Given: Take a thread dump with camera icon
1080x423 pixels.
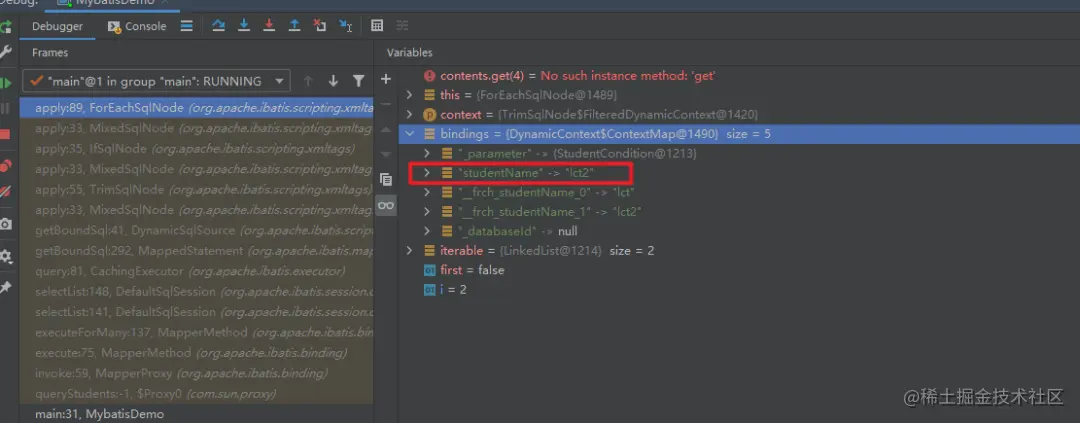Looking at the screenshot, I should point(6,224).
